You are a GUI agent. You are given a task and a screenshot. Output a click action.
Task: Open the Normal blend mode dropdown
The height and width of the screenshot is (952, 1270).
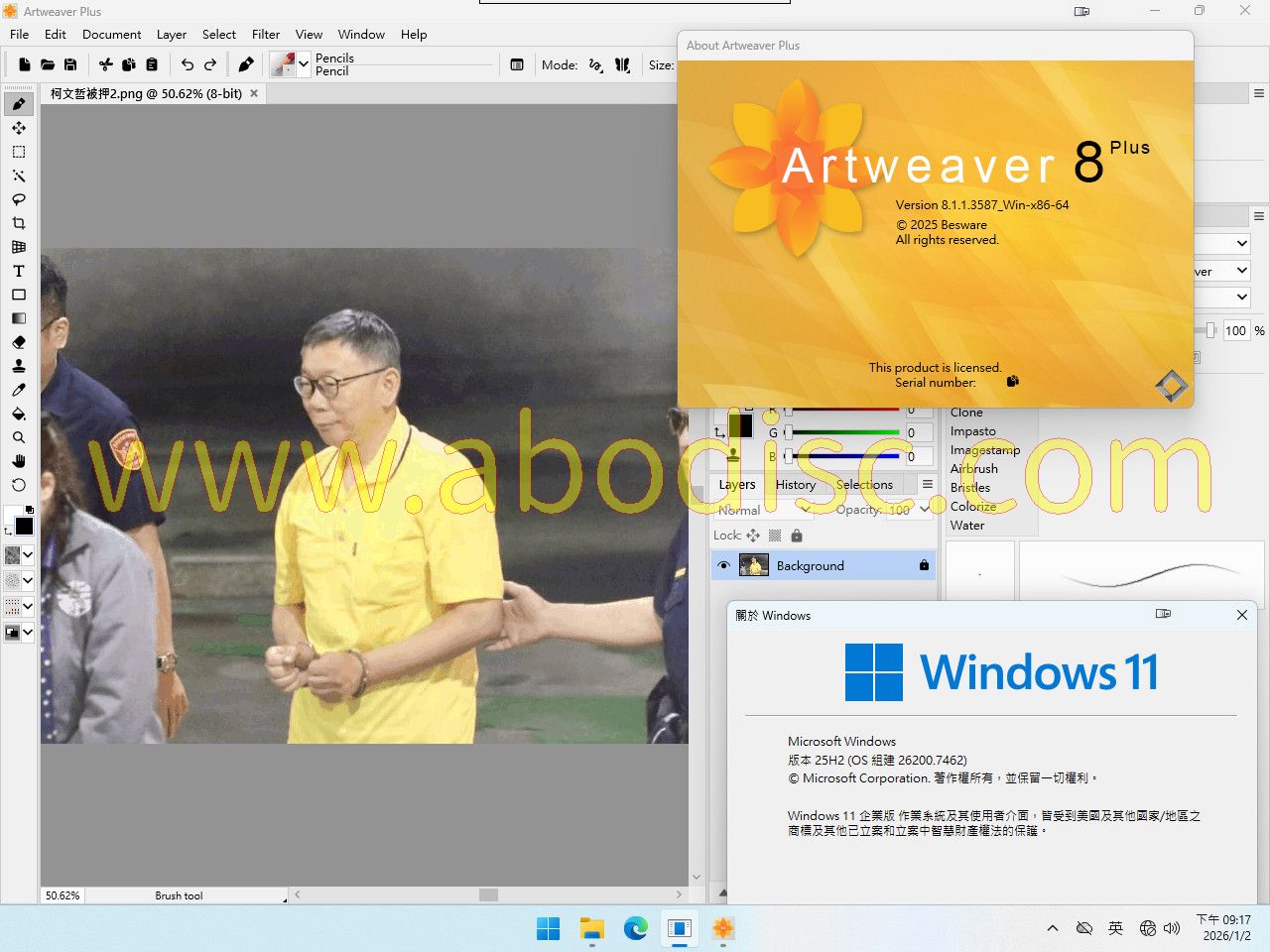coord(806,510)
